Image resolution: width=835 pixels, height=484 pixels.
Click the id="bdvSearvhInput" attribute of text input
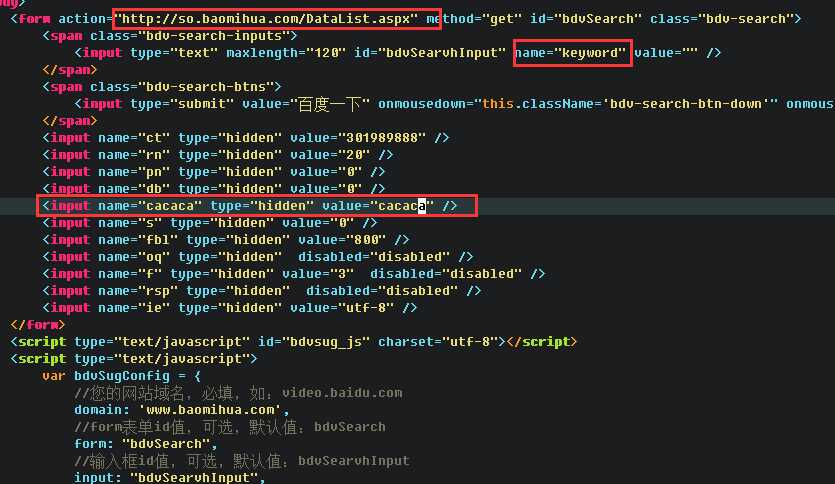click(x=429, y=53)
